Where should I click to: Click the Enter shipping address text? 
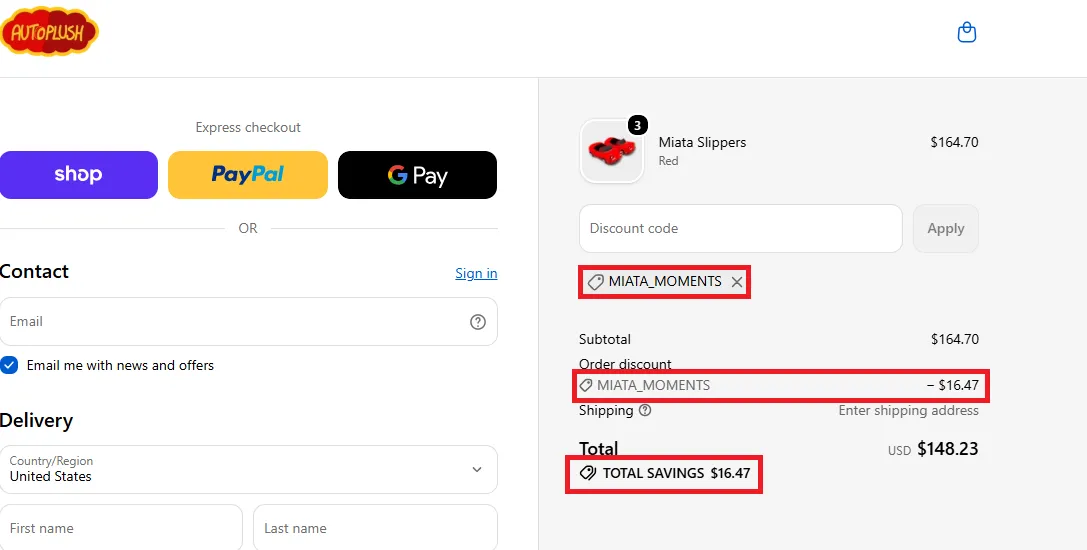tap(908, 411)
